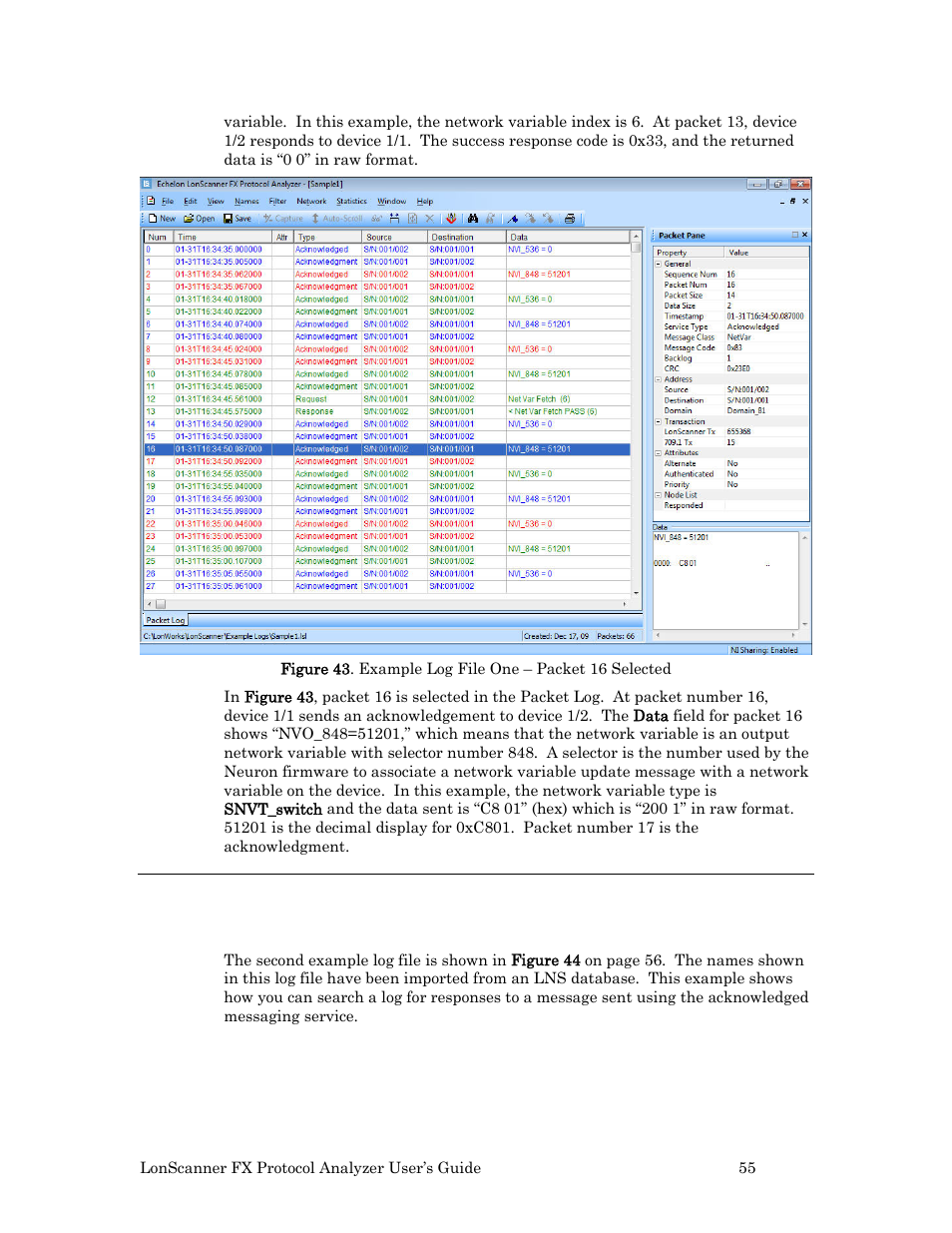Select highlighted packet 16 row
952x1233 pixels.
[387, 449]
